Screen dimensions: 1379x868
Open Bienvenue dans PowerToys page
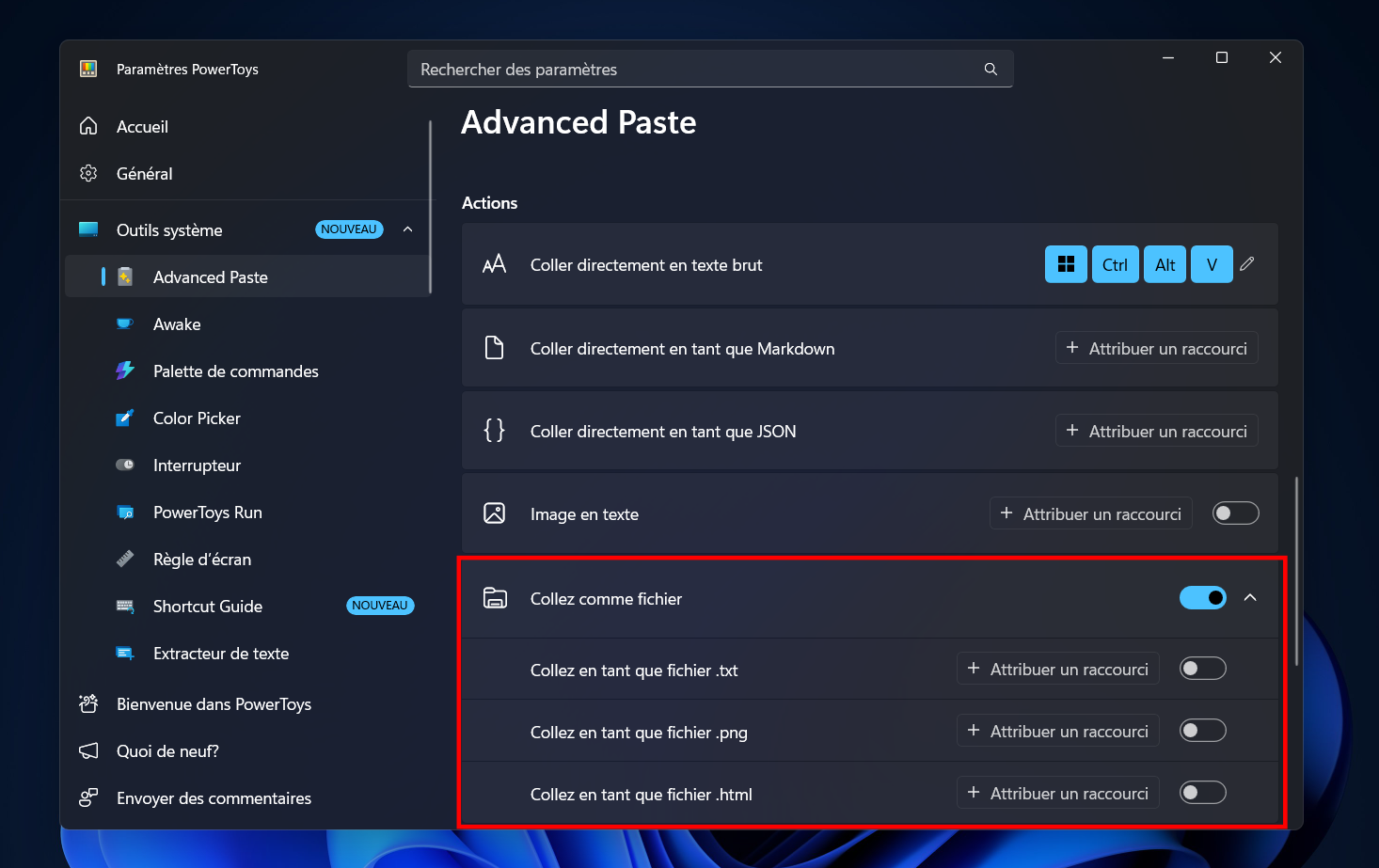point(246,703)
